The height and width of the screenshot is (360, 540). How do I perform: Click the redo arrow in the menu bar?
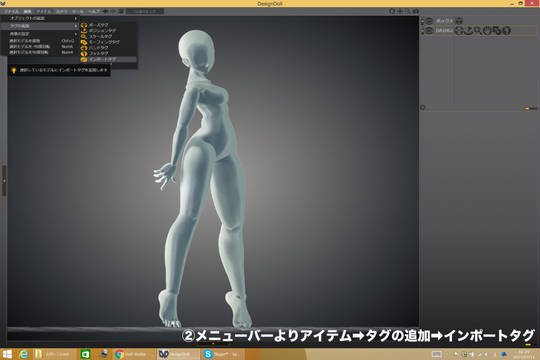point(113,11)
